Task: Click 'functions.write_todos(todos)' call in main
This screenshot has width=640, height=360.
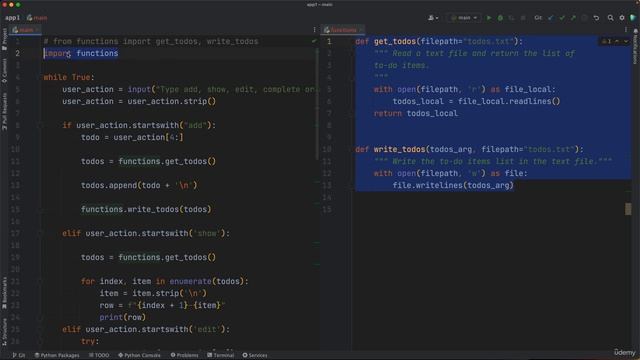Action: coord(146,209)
